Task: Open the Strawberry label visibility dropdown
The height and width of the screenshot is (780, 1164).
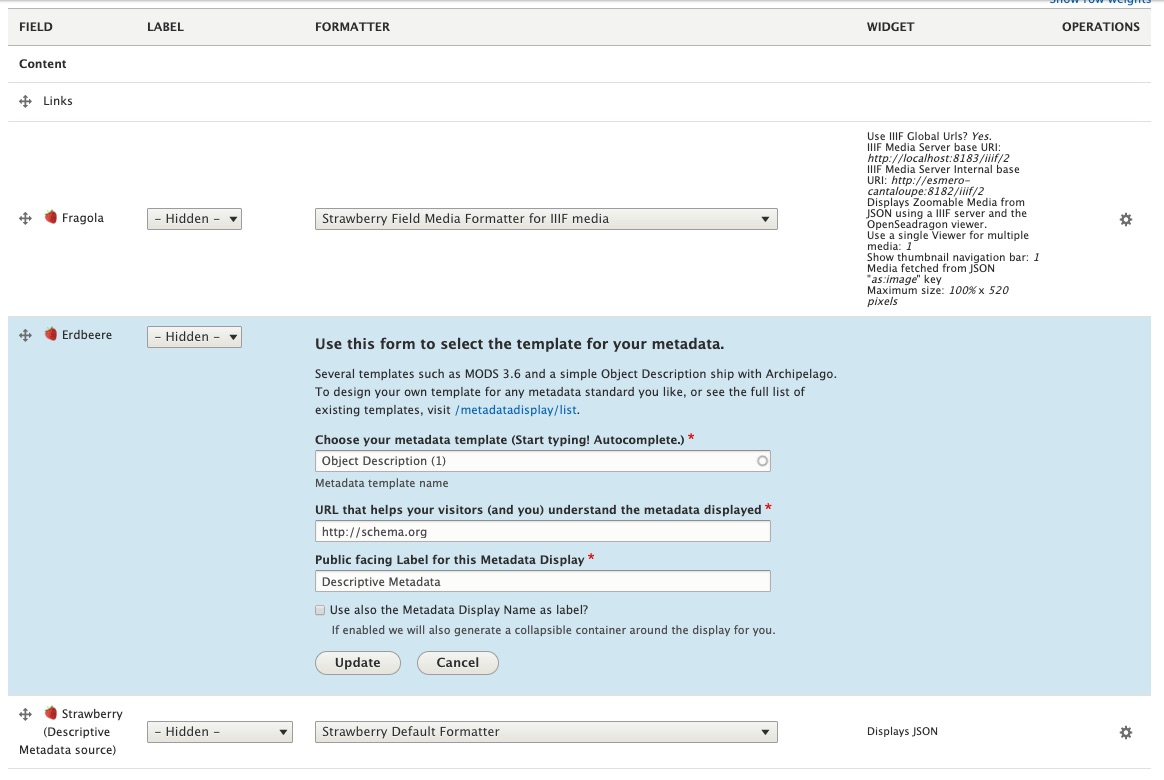Action: coord(220,732)
